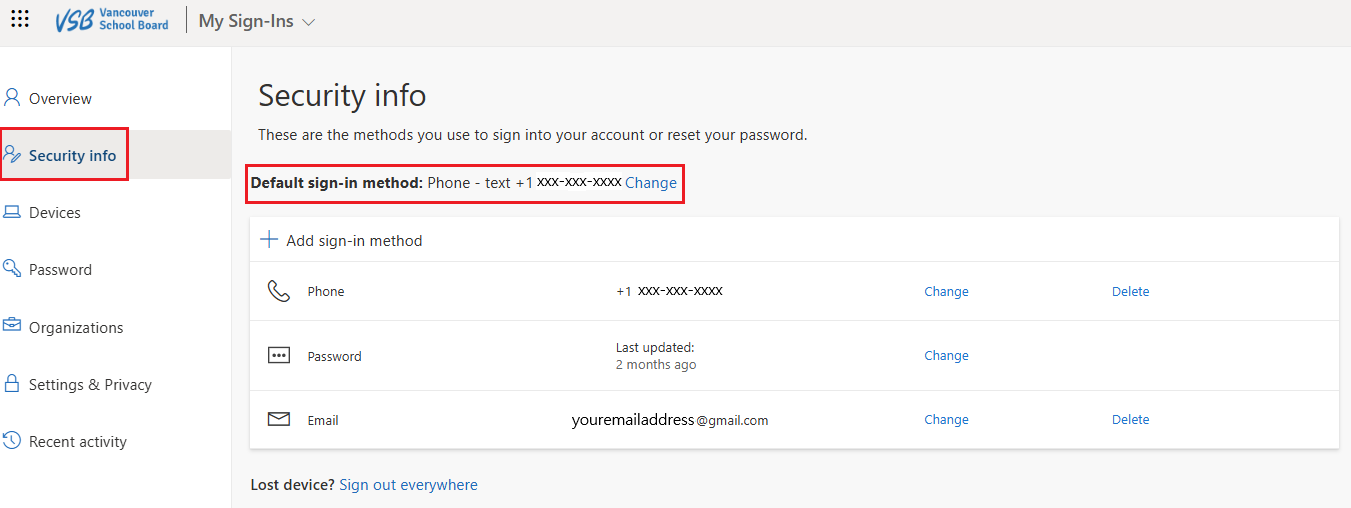
Task: Click the Recent activity clock icon
Action: [12, 440]
